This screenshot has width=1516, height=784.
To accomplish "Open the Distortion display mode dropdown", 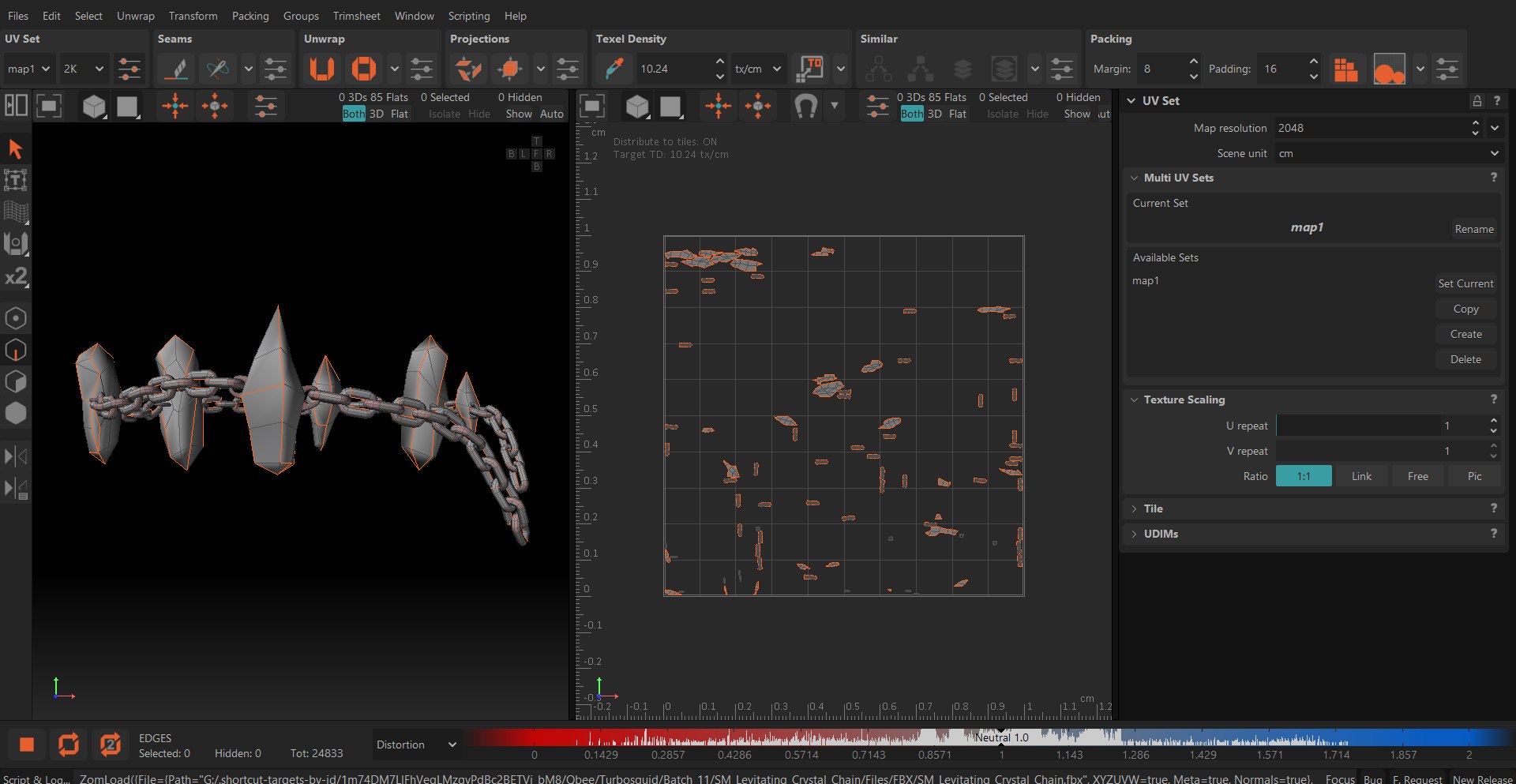I will (x=416, y=745).
